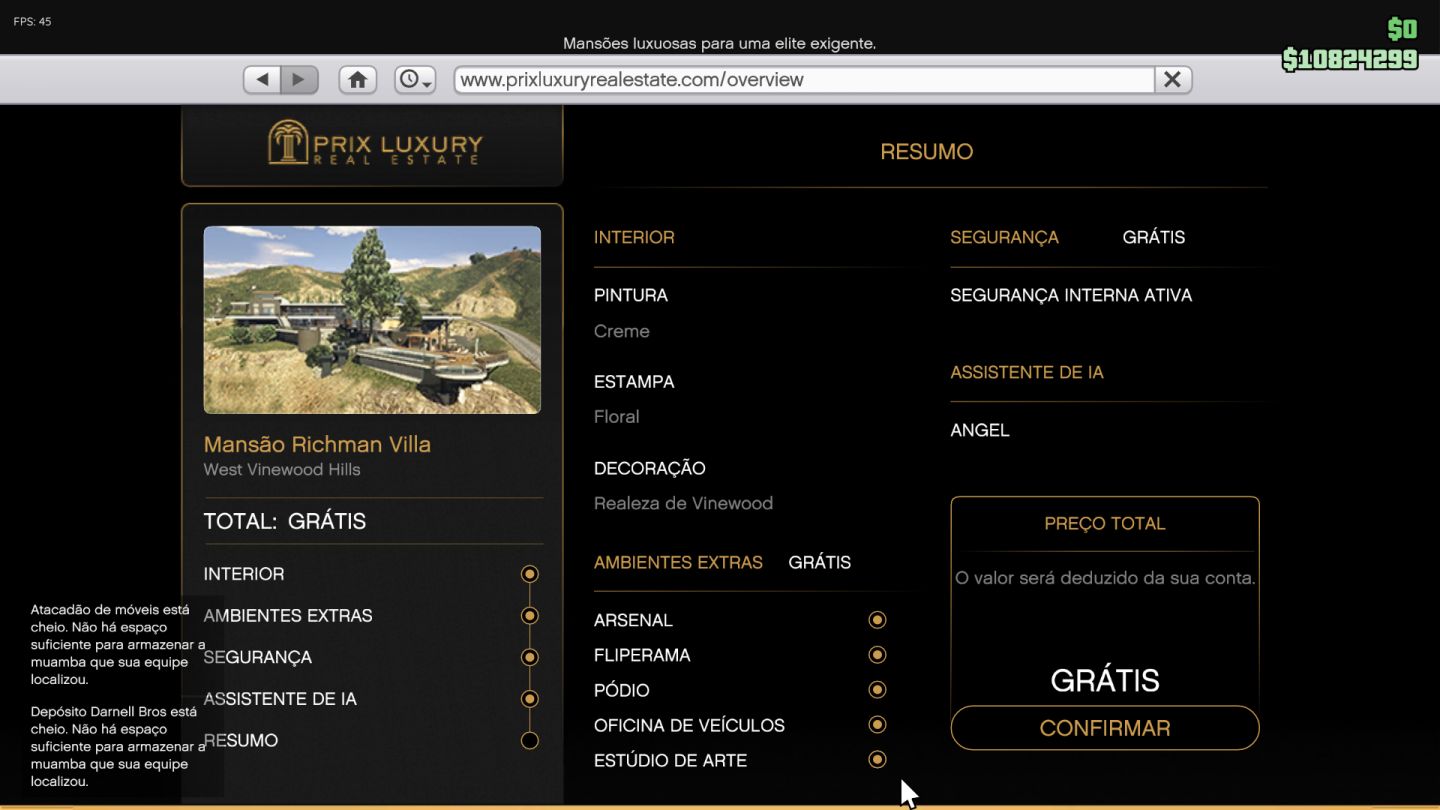The width and height of the screenshot is (1440, 810).
Task: Click the Estampa value 'Floral'
Action: point(617,417)
